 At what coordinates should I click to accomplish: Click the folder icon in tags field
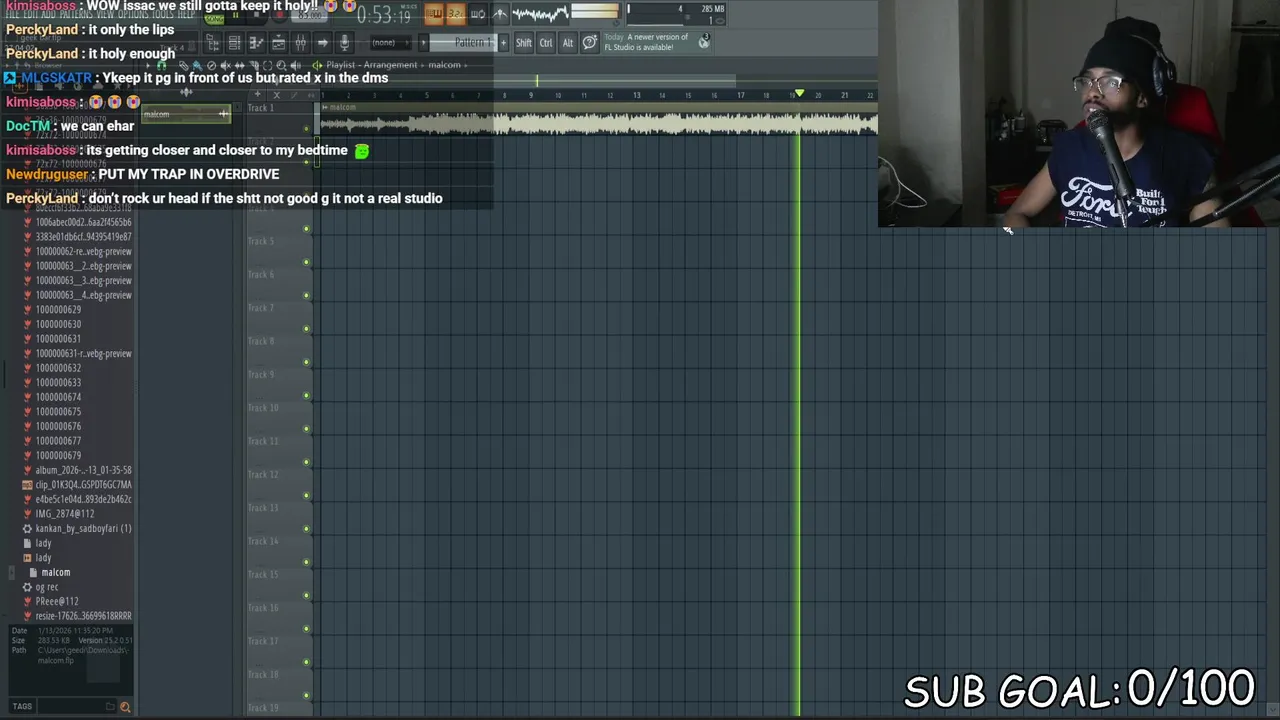110,706
